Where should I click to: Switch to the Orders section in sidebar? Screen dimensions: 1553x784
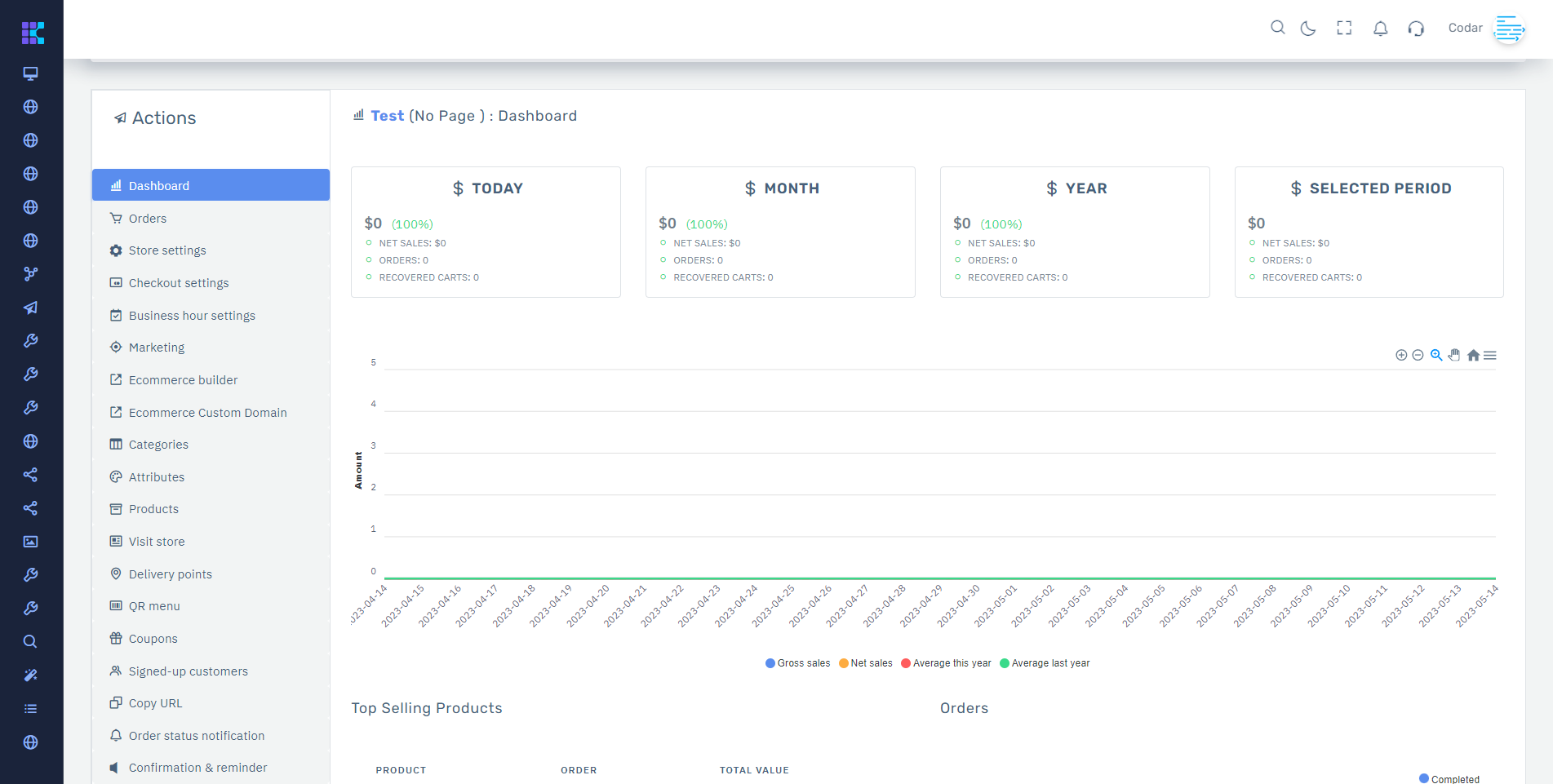(148, 218)
